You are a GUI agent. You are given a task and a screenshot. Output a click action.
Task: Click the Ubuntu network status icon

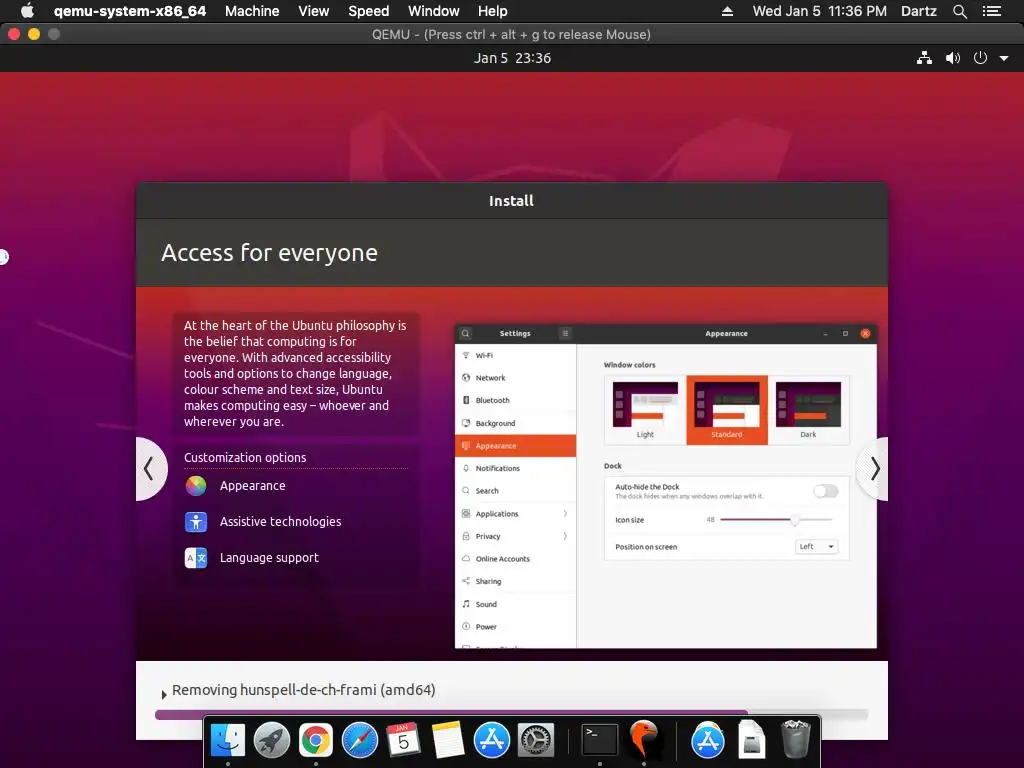924,58
